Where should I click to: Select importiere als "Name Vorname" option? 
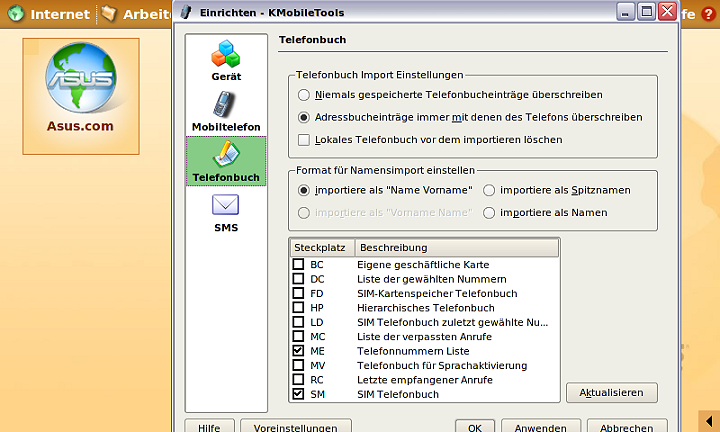point(304,190)
